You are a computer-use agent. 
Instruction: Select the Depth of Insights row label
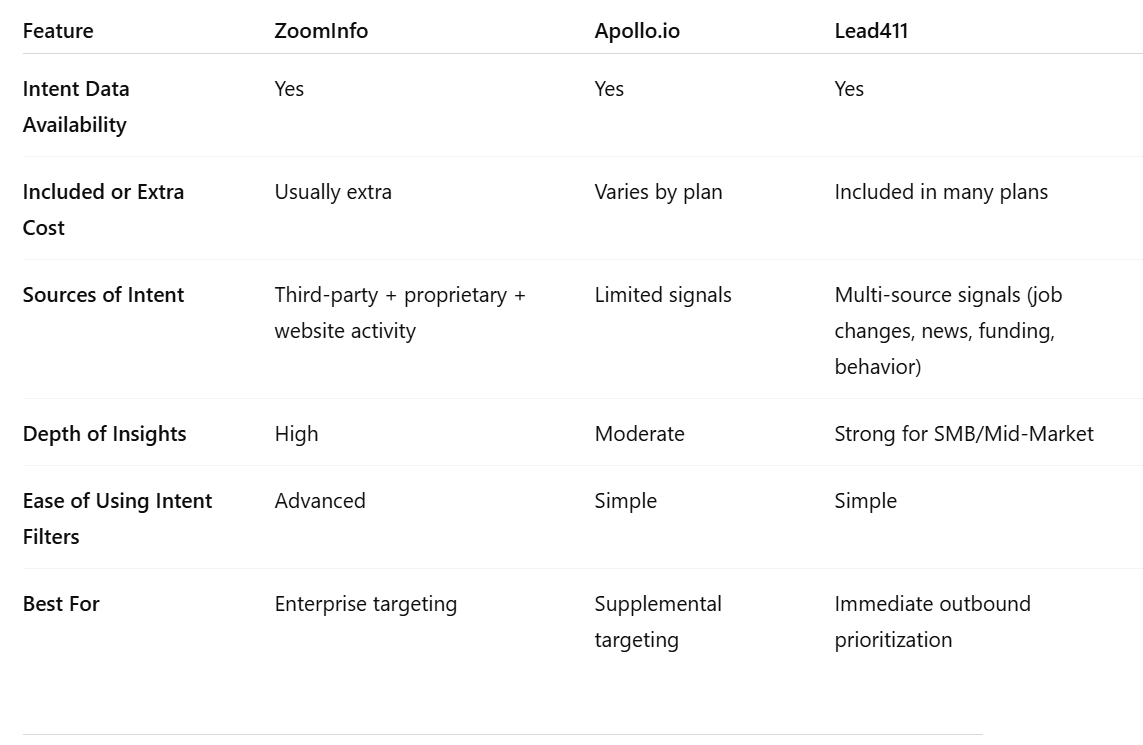pyautogui.click(x=104, y=434)
